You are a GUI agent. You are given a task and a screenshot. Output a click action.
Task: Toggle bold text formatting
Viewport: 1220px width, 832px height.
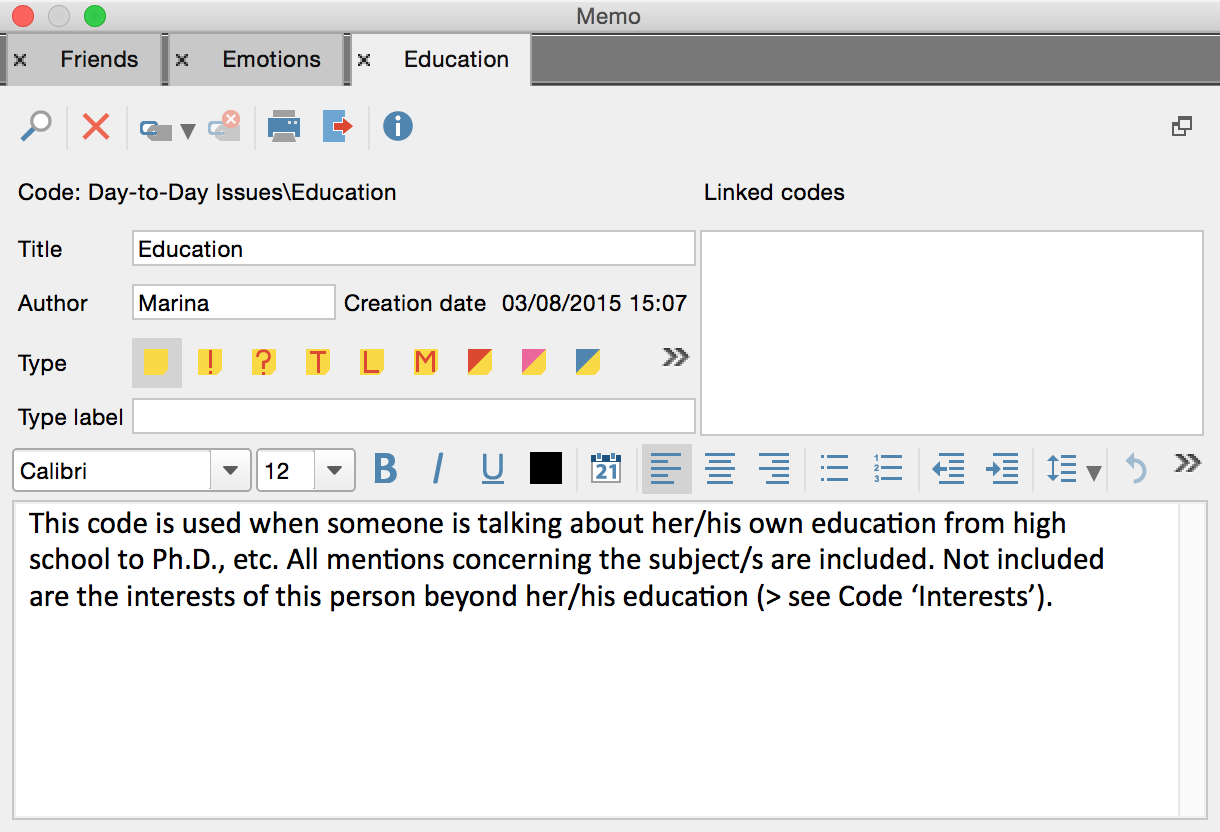tap(385, 469)
